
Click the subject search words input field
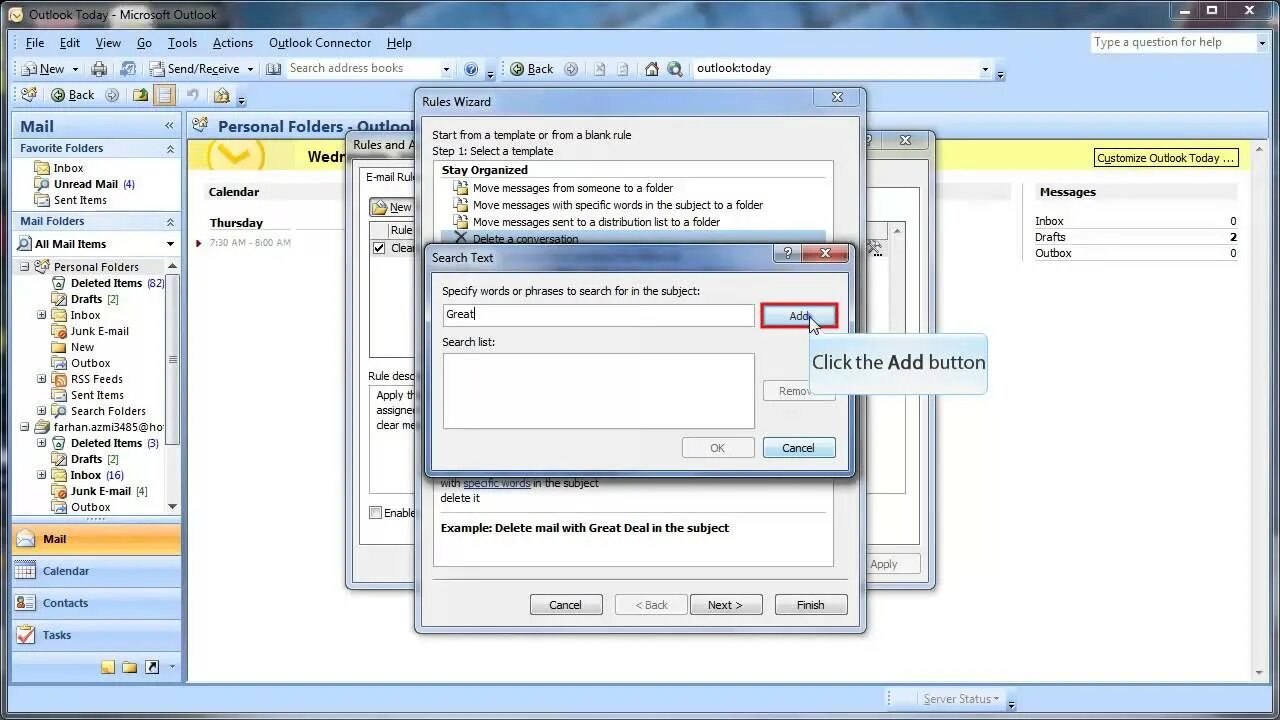tap(598, 314)
